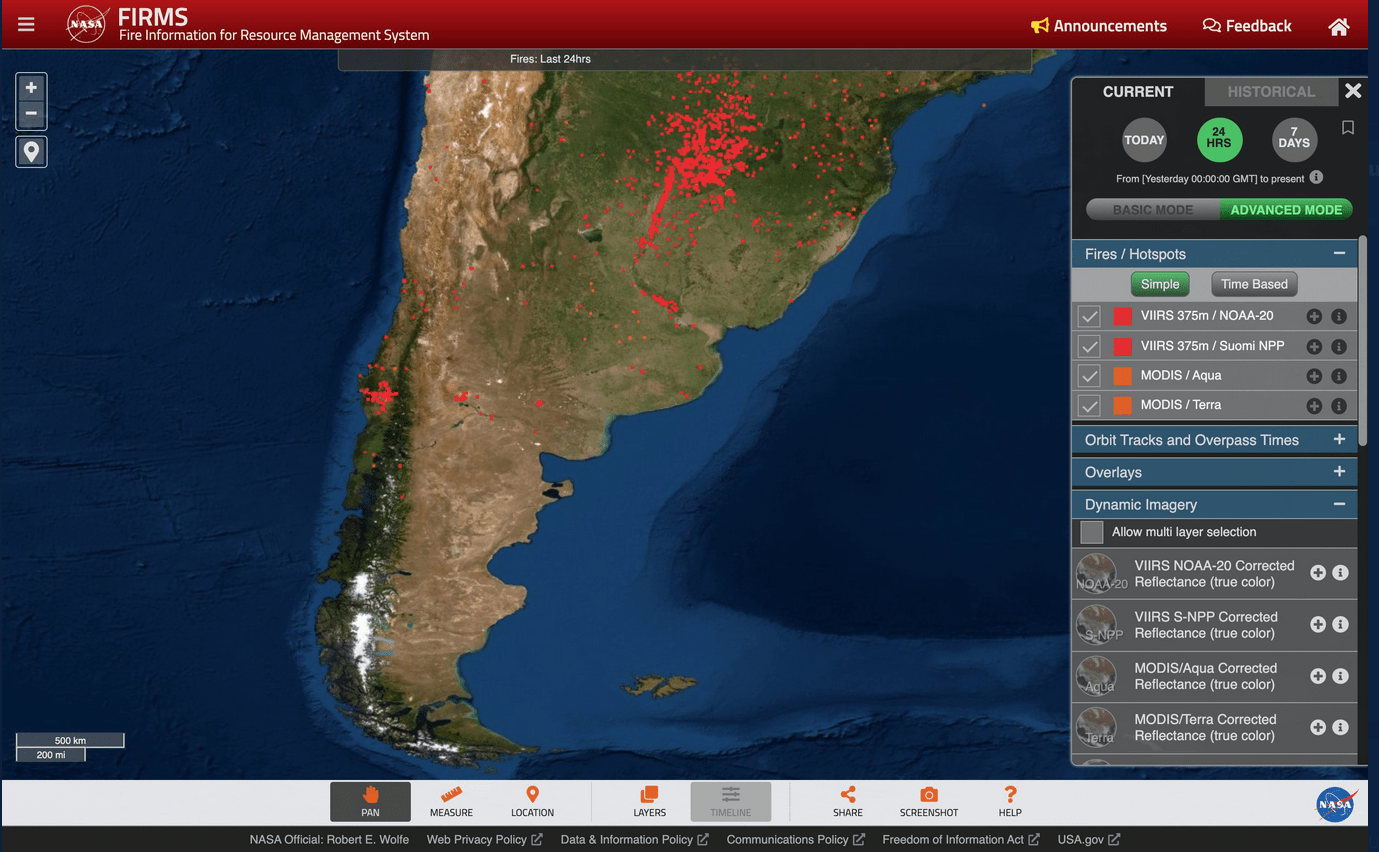Open the Web Privacy Policy link
This screenshot has height=852, width=1379.
click(484, 840)
